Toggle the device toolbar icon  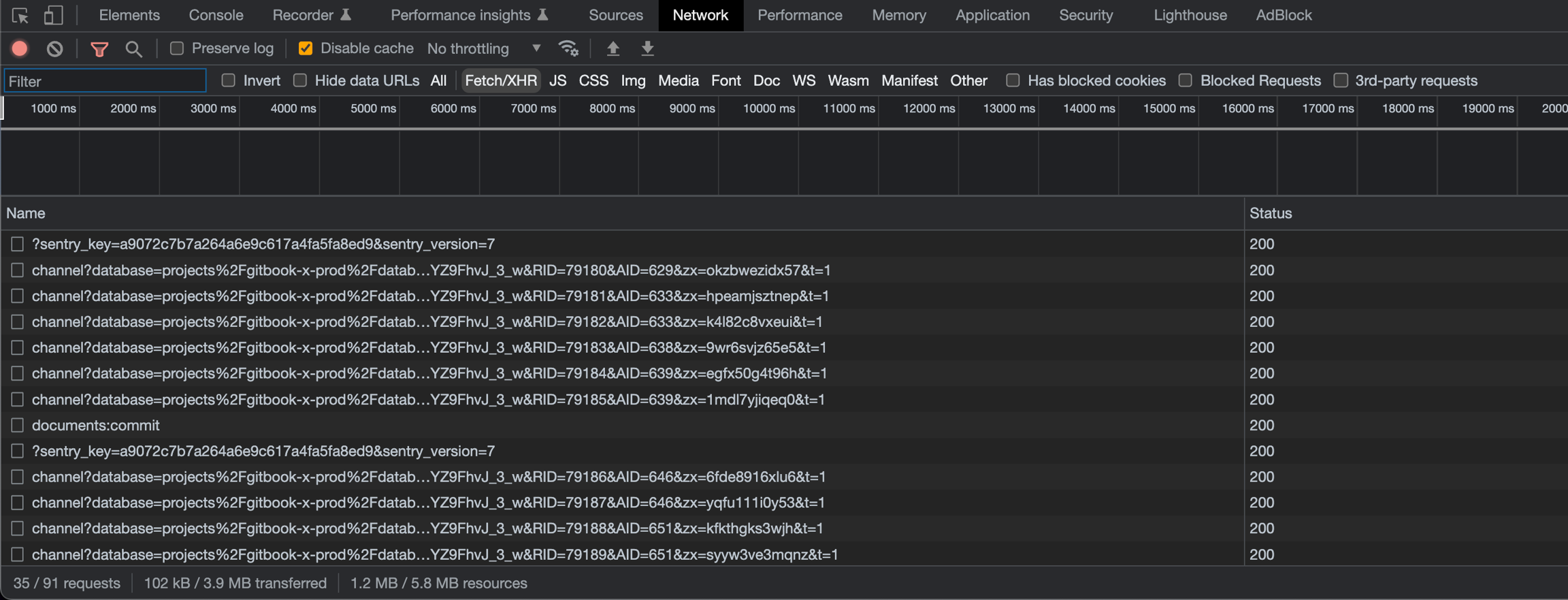point(53,15)
